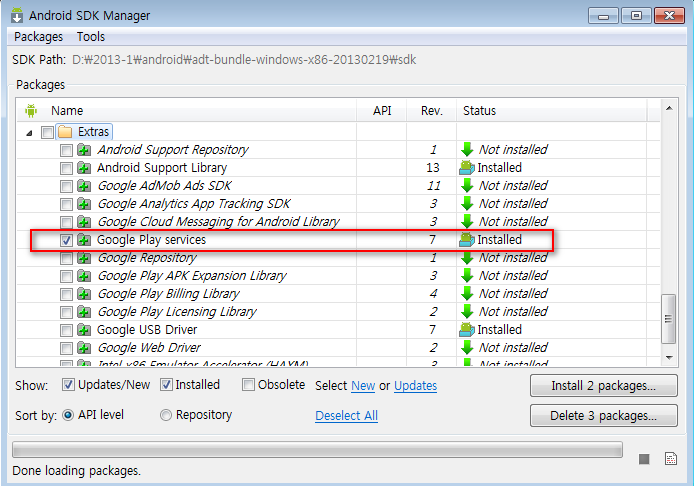
Task: Click the package icon of Google Web Driver
Action: coord(84,348)
